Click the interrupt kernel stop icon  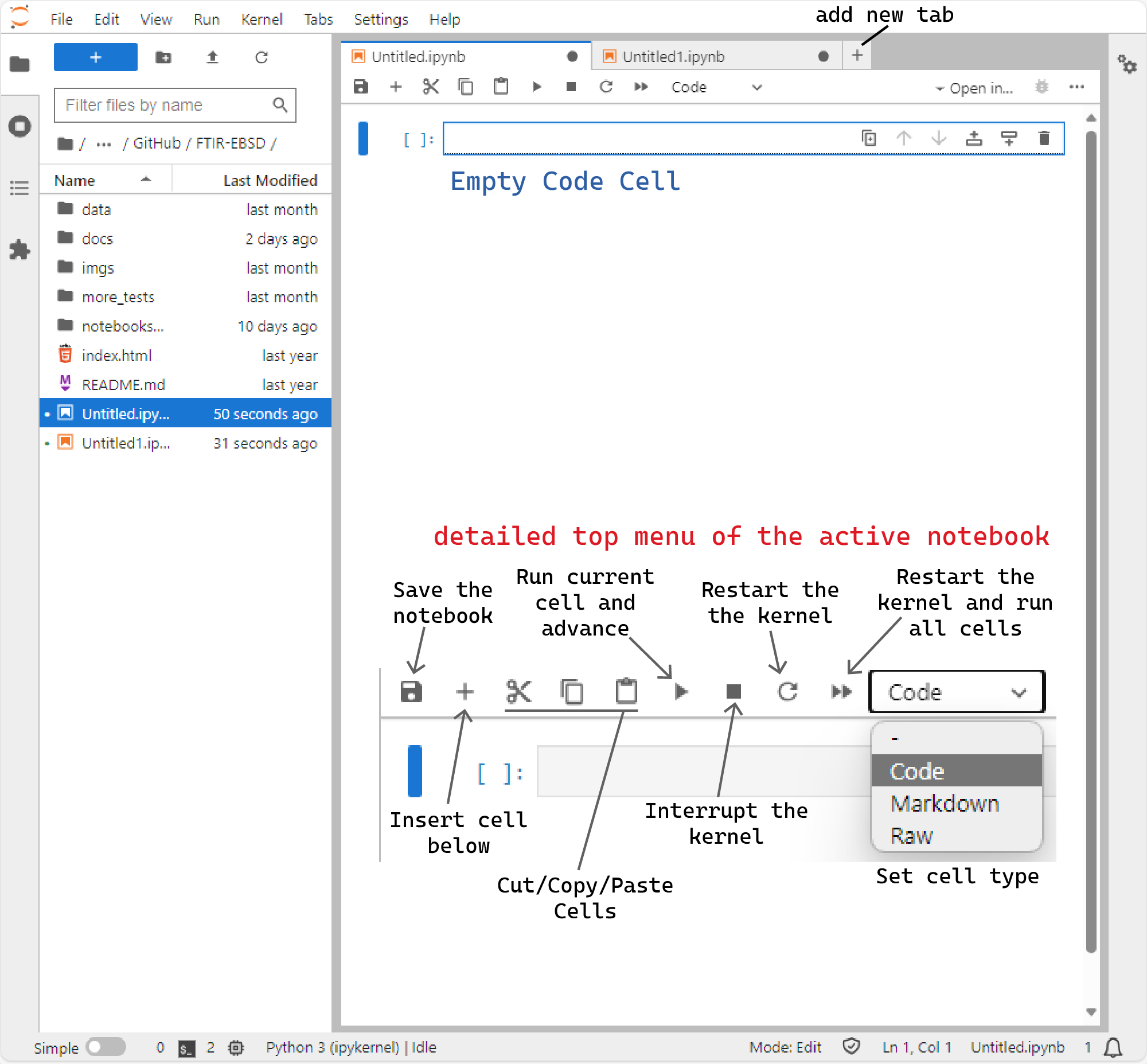pos(571,87)
